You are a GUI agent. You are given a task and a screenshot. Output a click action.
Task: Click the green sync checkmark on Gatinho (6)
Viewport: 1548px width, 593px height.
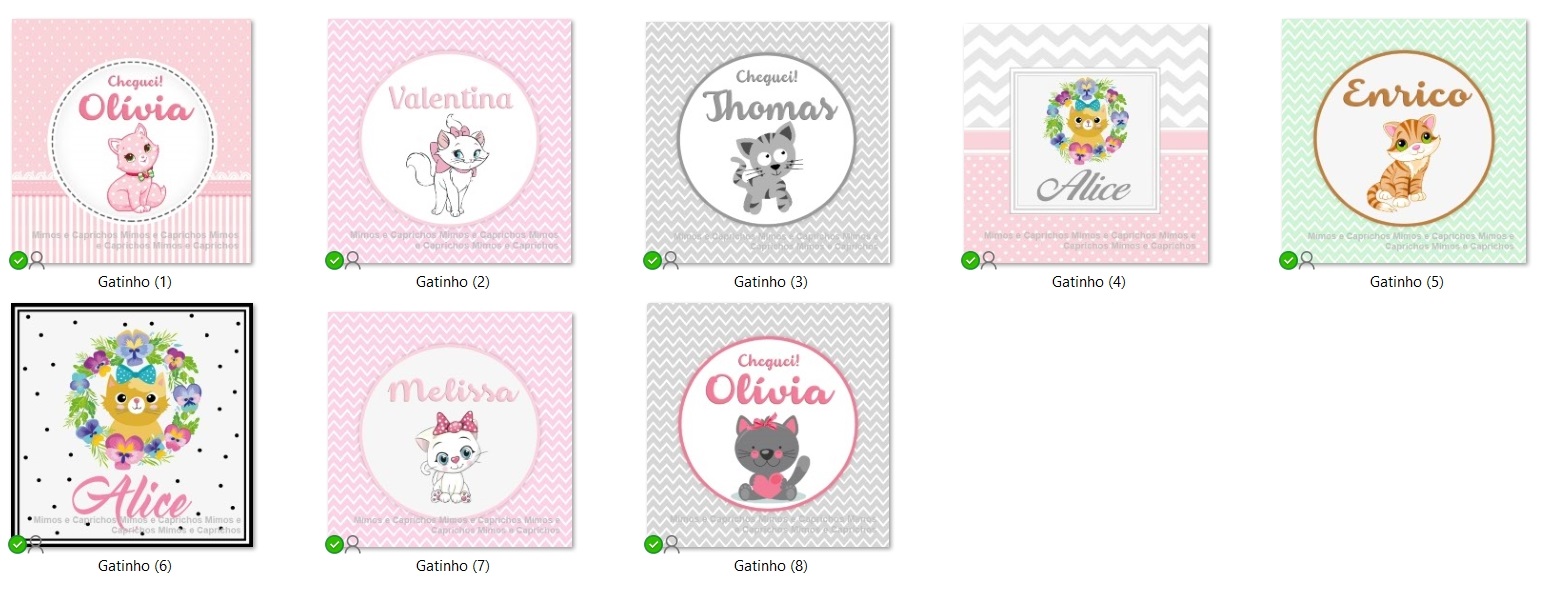18,544
